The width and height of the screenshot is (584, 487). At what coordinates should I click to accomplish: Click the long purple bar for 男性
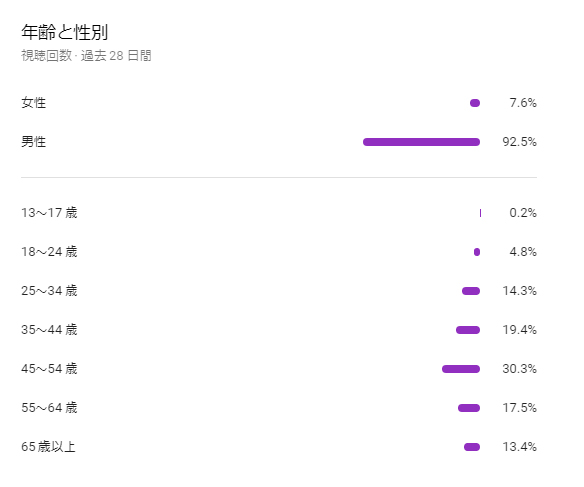[x=421, y=142]
